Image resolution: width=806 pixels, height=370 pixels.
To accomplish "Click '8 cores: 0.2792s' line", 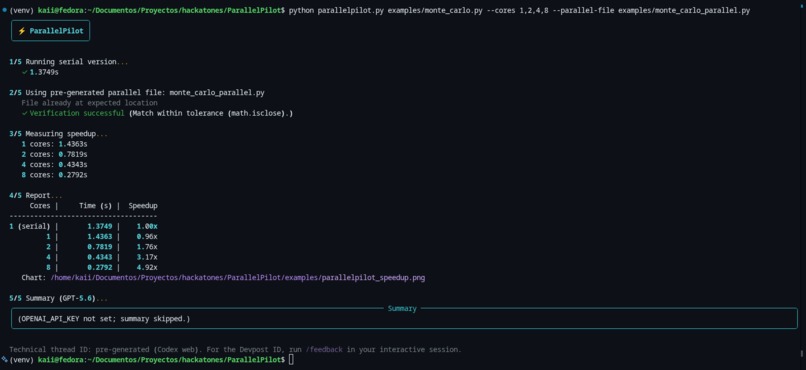I will pyautogui.click(x=54, y=175).
